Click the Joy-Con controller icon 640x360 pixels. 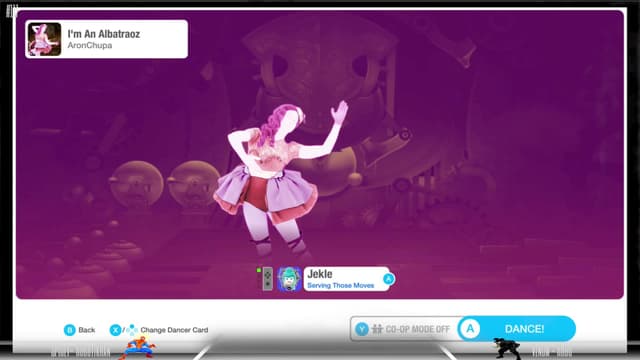[267, 279]
